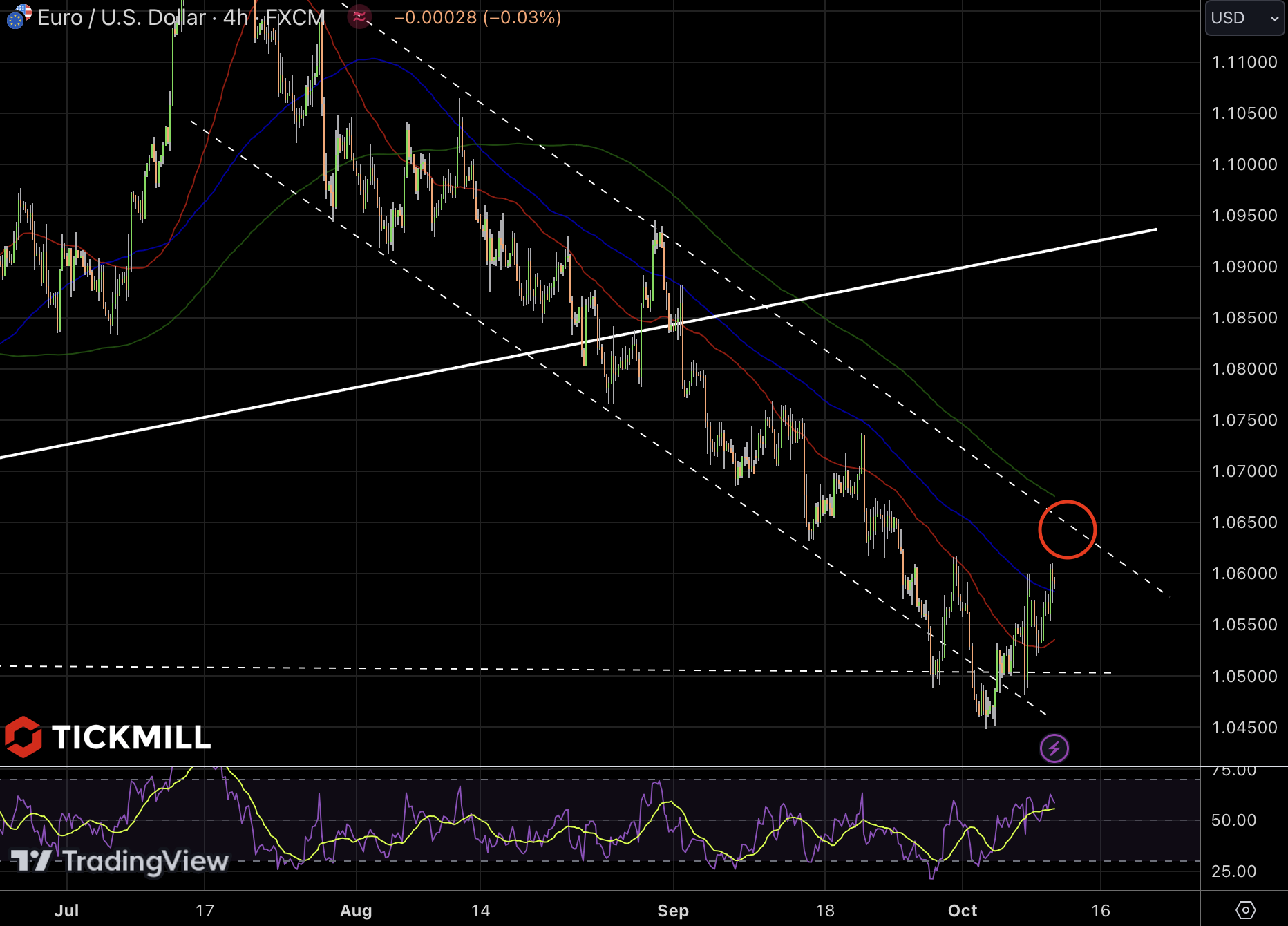Open chart settings hexagon icon at bottom-right
The height and width of the screenshot is (926, 1288).
pyautogui.click(x=1245, y=910)
